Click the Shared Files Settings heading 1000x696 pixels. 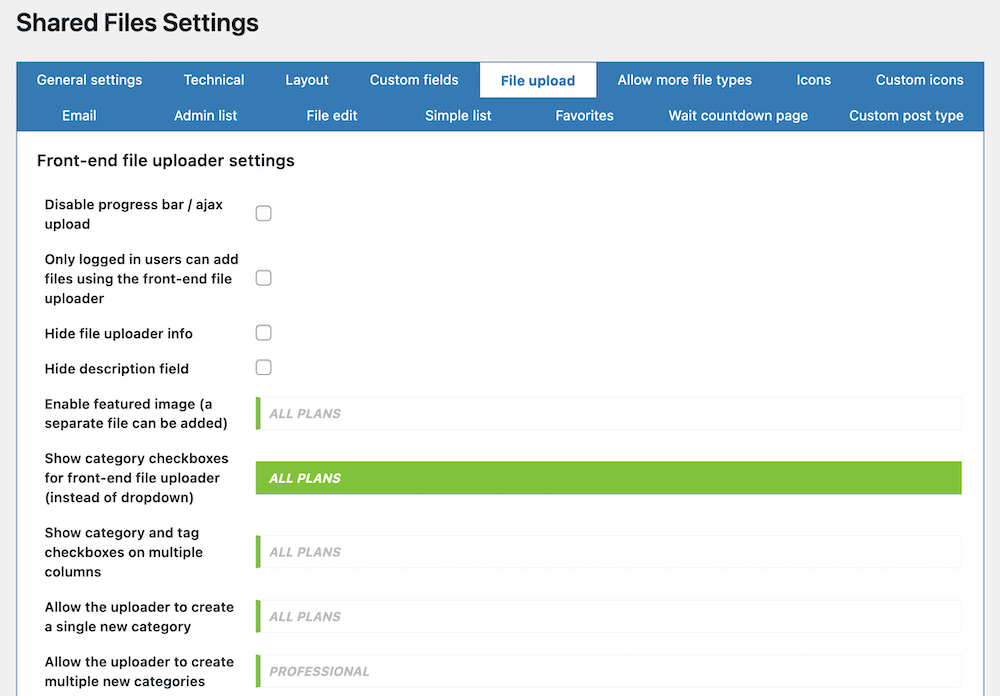[137, 23]
